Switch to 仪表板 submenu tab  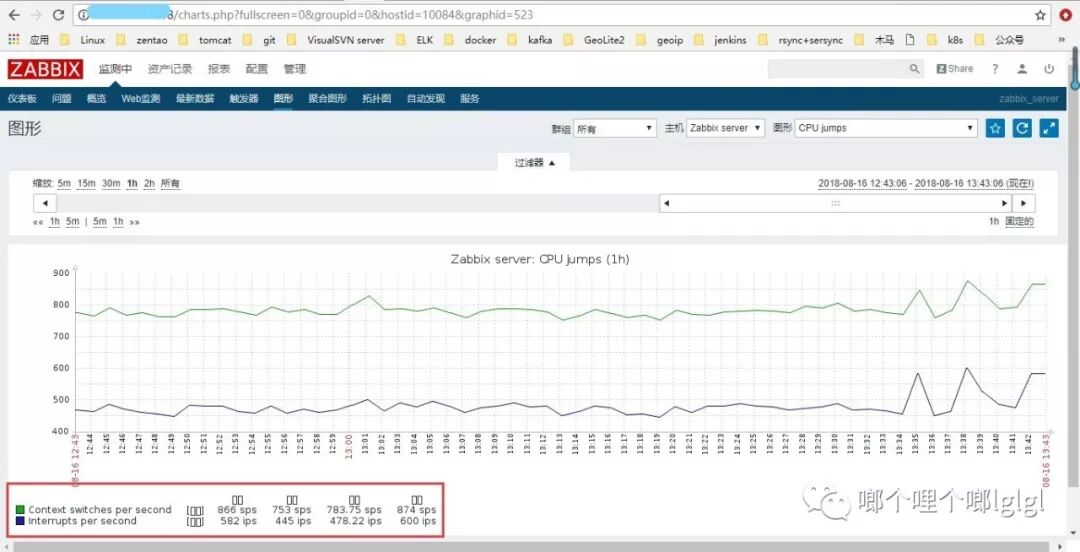click(22, 99)
